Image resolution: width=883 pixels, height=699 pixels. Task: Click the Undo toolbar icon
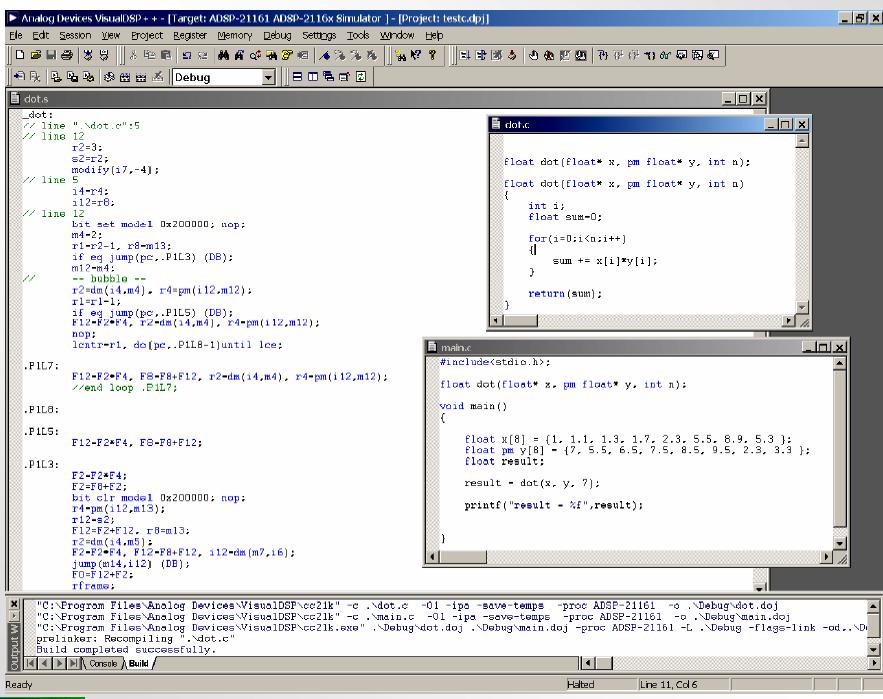(x=187, y=55)
